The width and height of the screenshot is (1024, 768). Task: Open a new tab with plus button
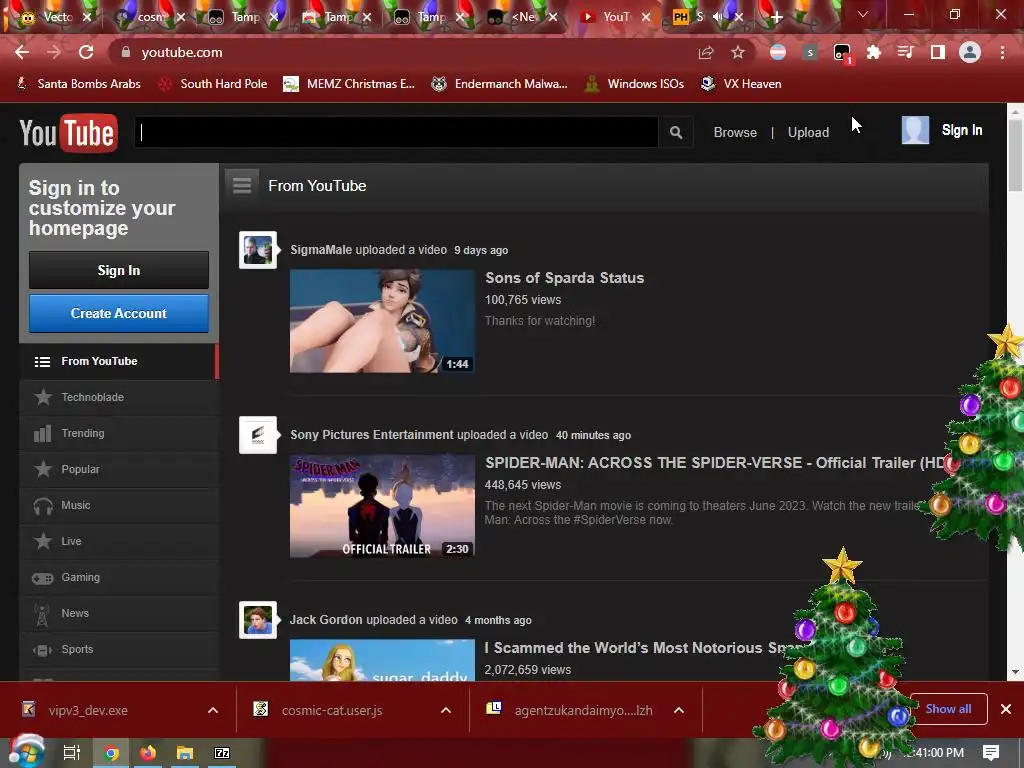(x=776, y=17)
